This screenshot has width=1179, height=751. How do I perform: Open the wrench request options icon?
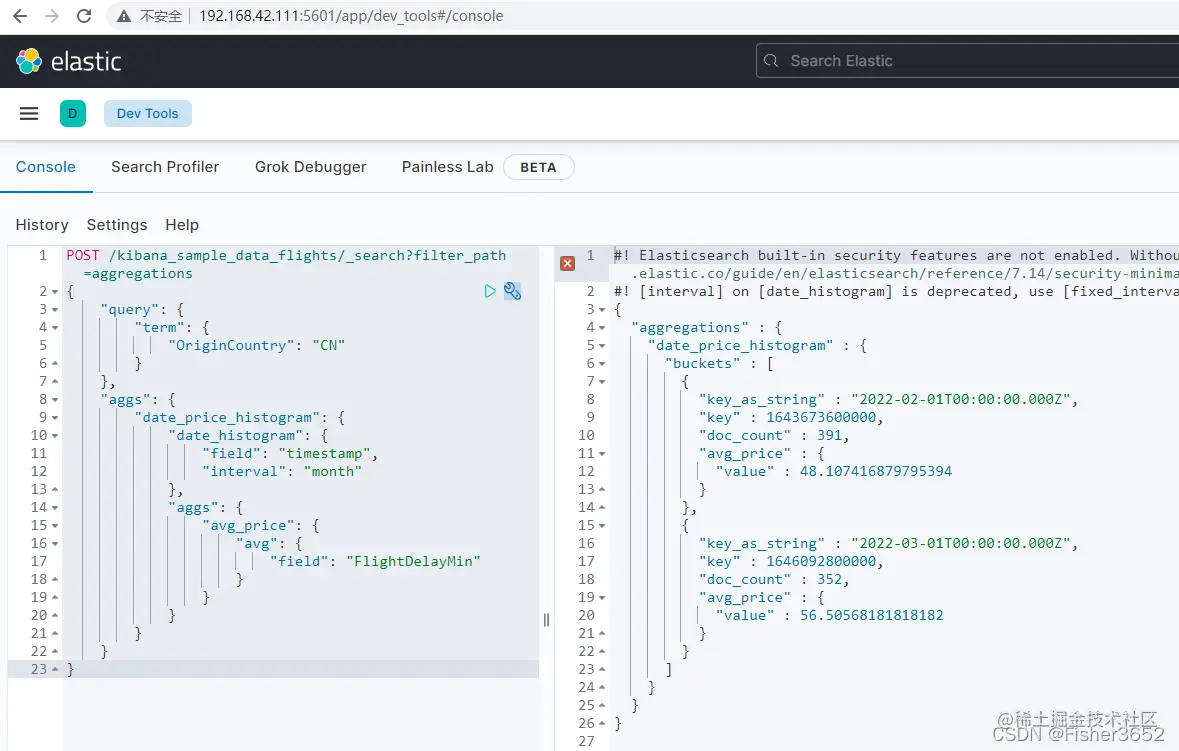(x=512, y=291)
